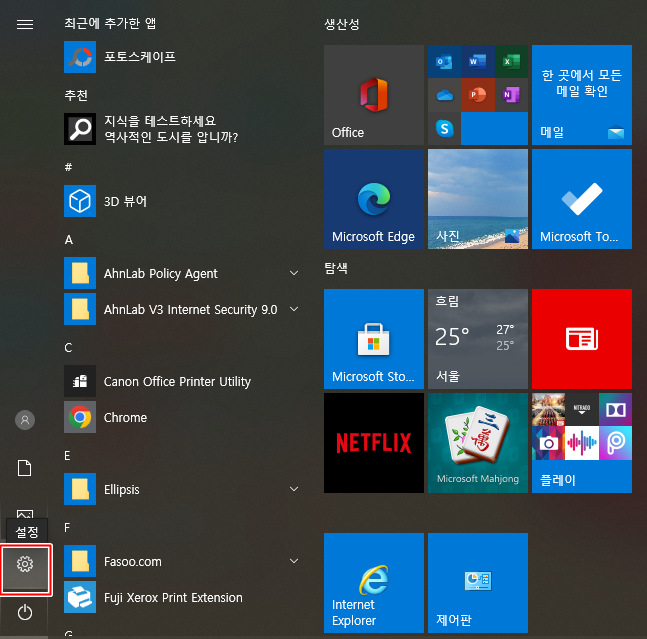The height and width of the screenshot is (639, 647).
Task: Open OneDrive icon in Office tile group
Action: tap(444, 95)
